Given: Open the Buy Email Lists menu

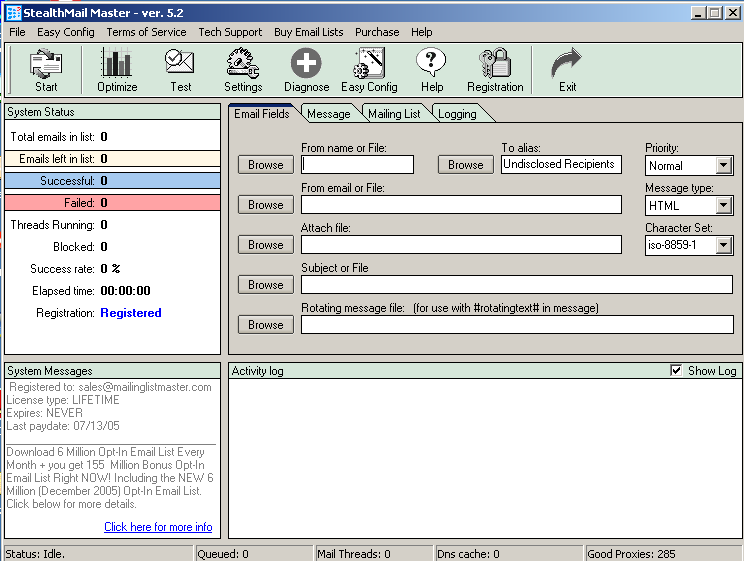Looking at the screenshot, I should [x=308, y=32].
